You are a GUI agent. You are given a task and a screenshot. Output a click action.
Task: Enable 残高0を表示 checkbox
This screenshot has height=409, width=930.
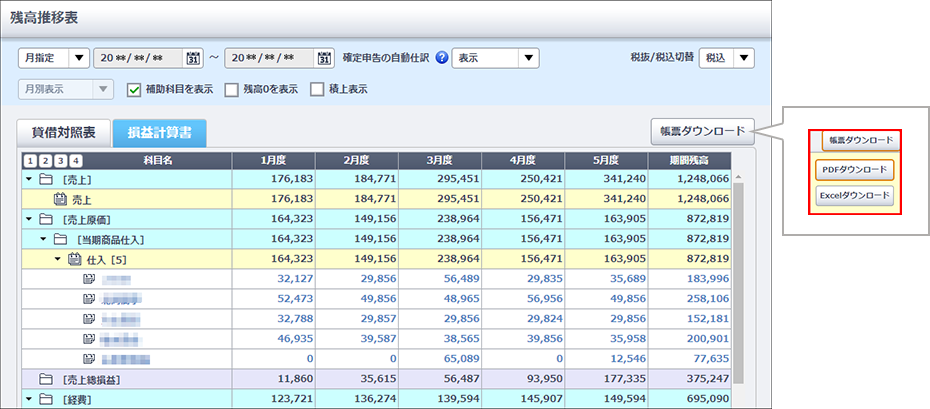[231, 90]
